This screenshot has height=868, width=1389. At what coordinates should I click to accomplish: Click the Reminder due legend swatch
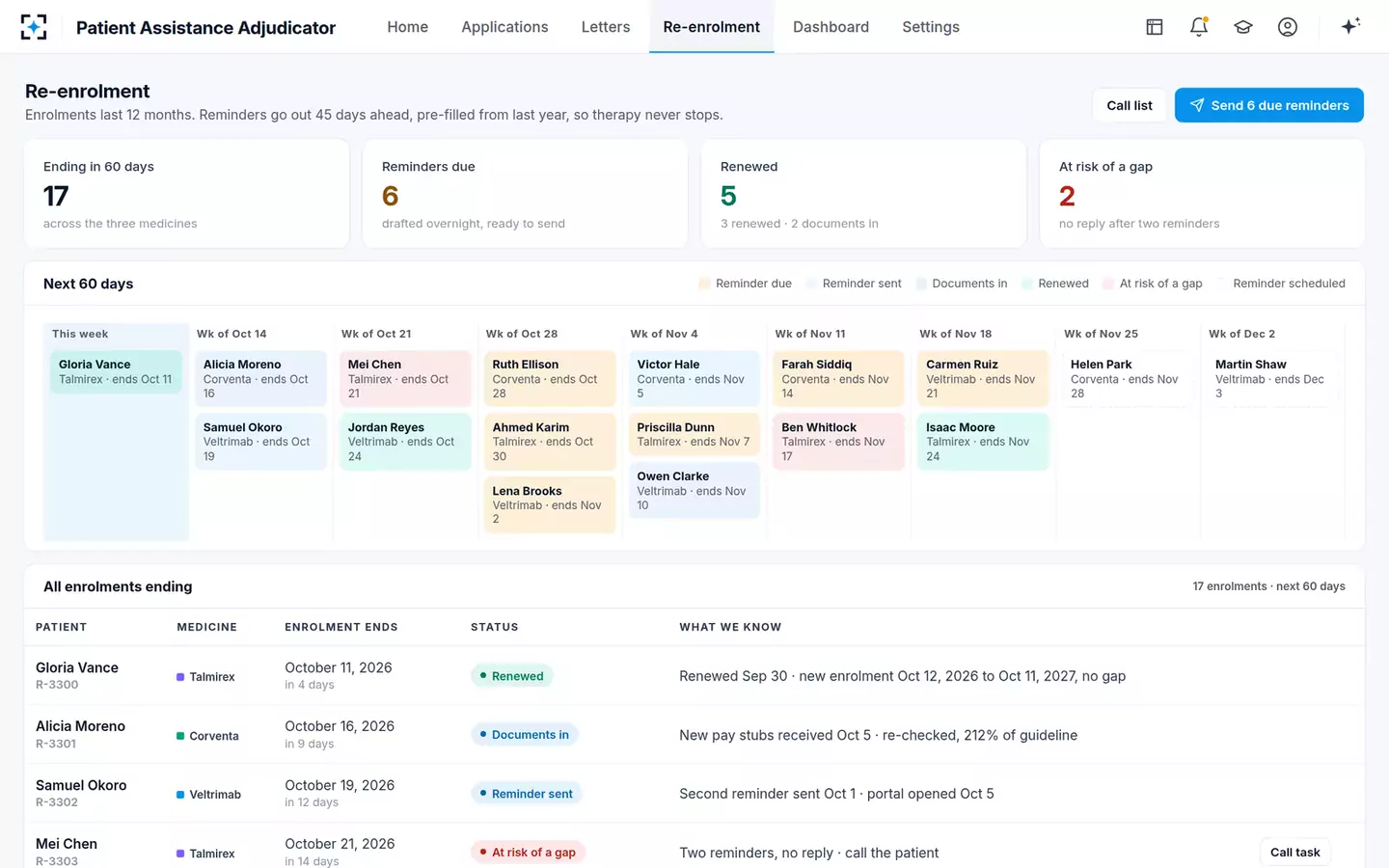(x=704, y=284)
